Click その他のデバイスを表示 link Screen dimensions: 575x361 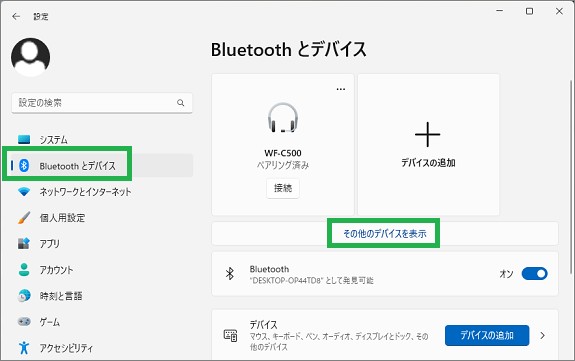pos(385,234)
